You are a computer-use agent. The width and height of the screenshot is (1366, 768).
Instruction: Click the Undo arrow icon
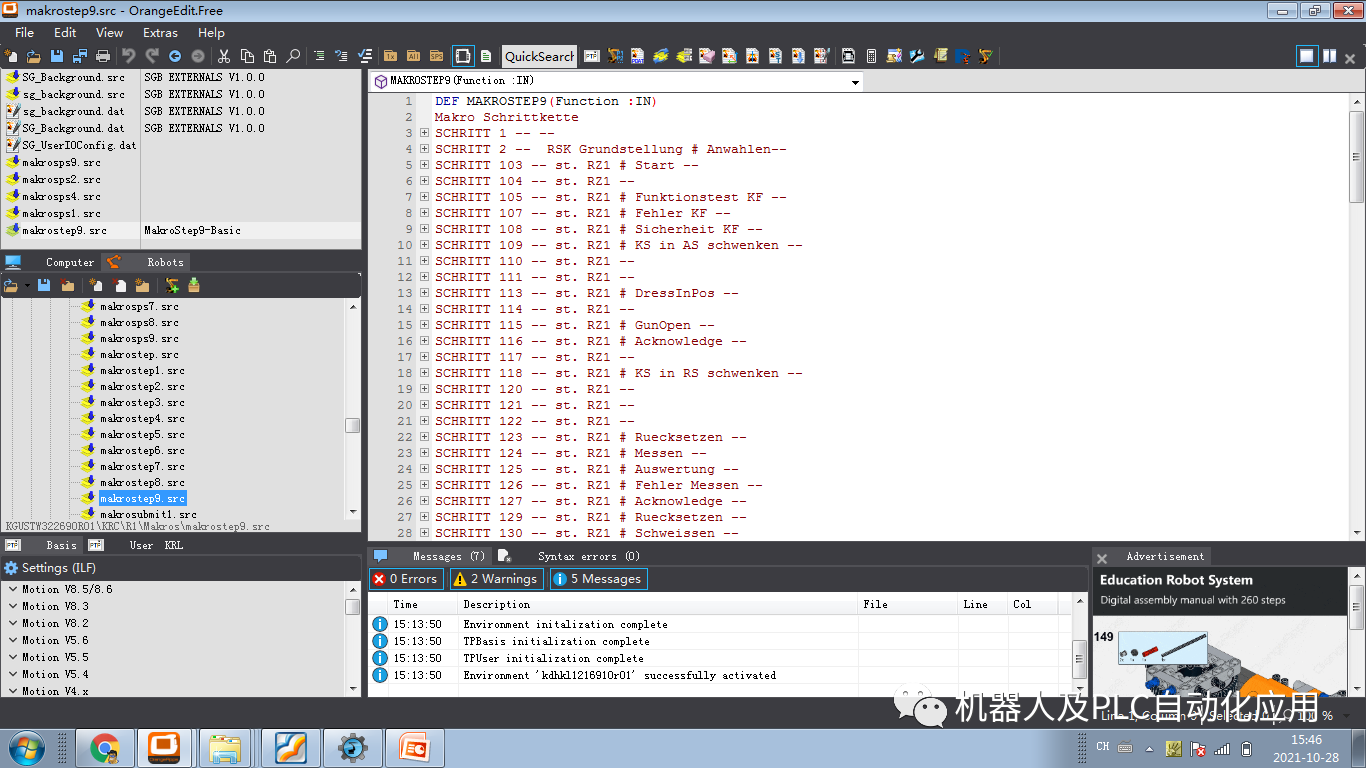(128, 56)
